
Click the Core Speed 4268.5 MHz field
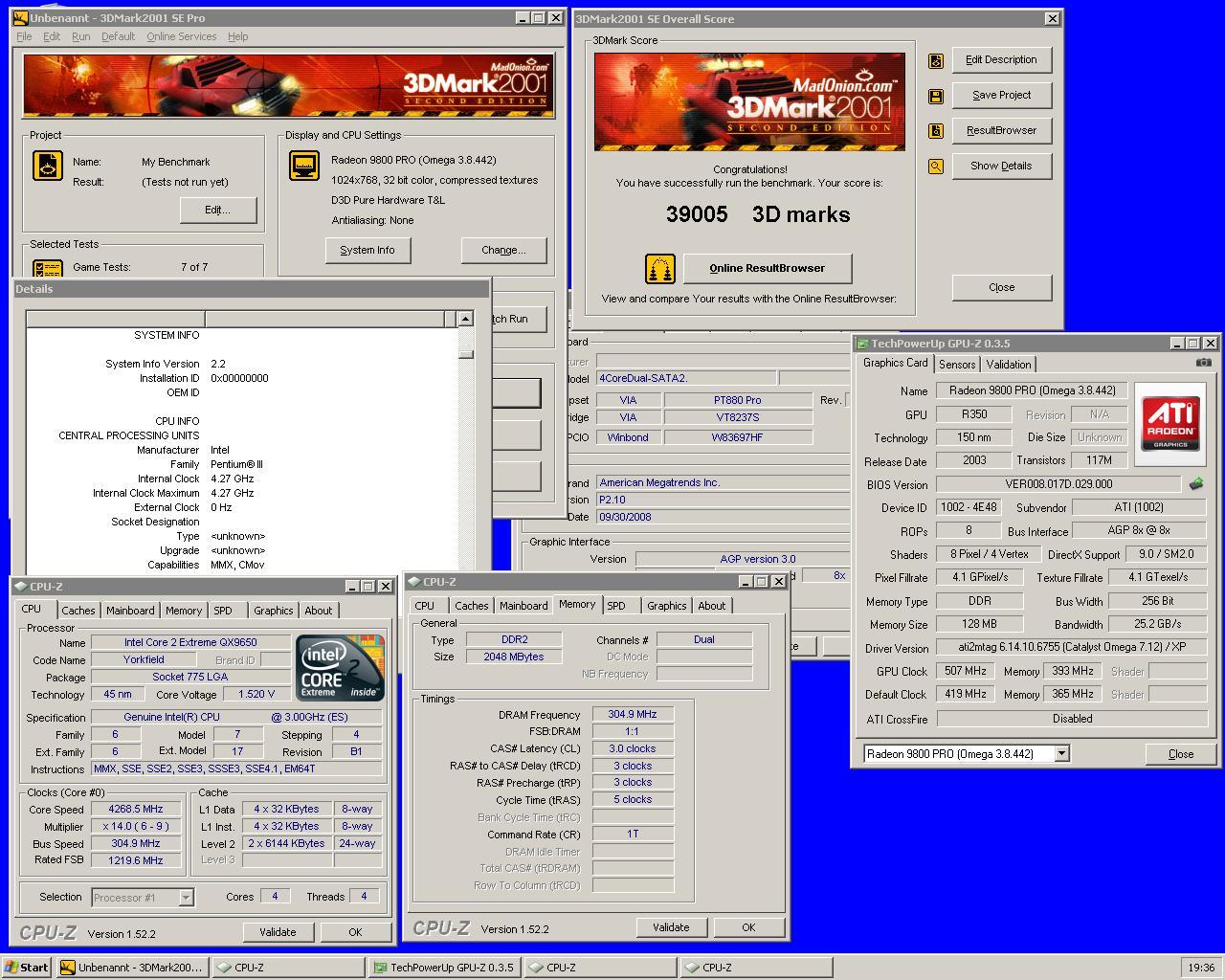pyautogui.click(x=135, y=810)
